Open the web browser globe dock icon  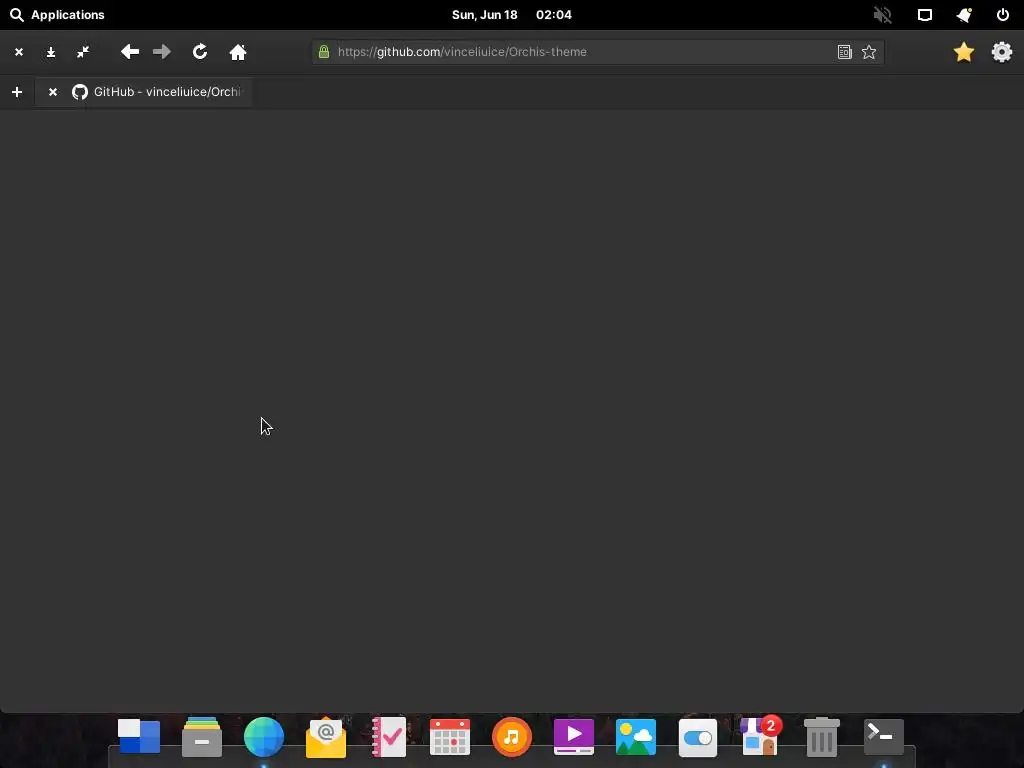point(264,737)
